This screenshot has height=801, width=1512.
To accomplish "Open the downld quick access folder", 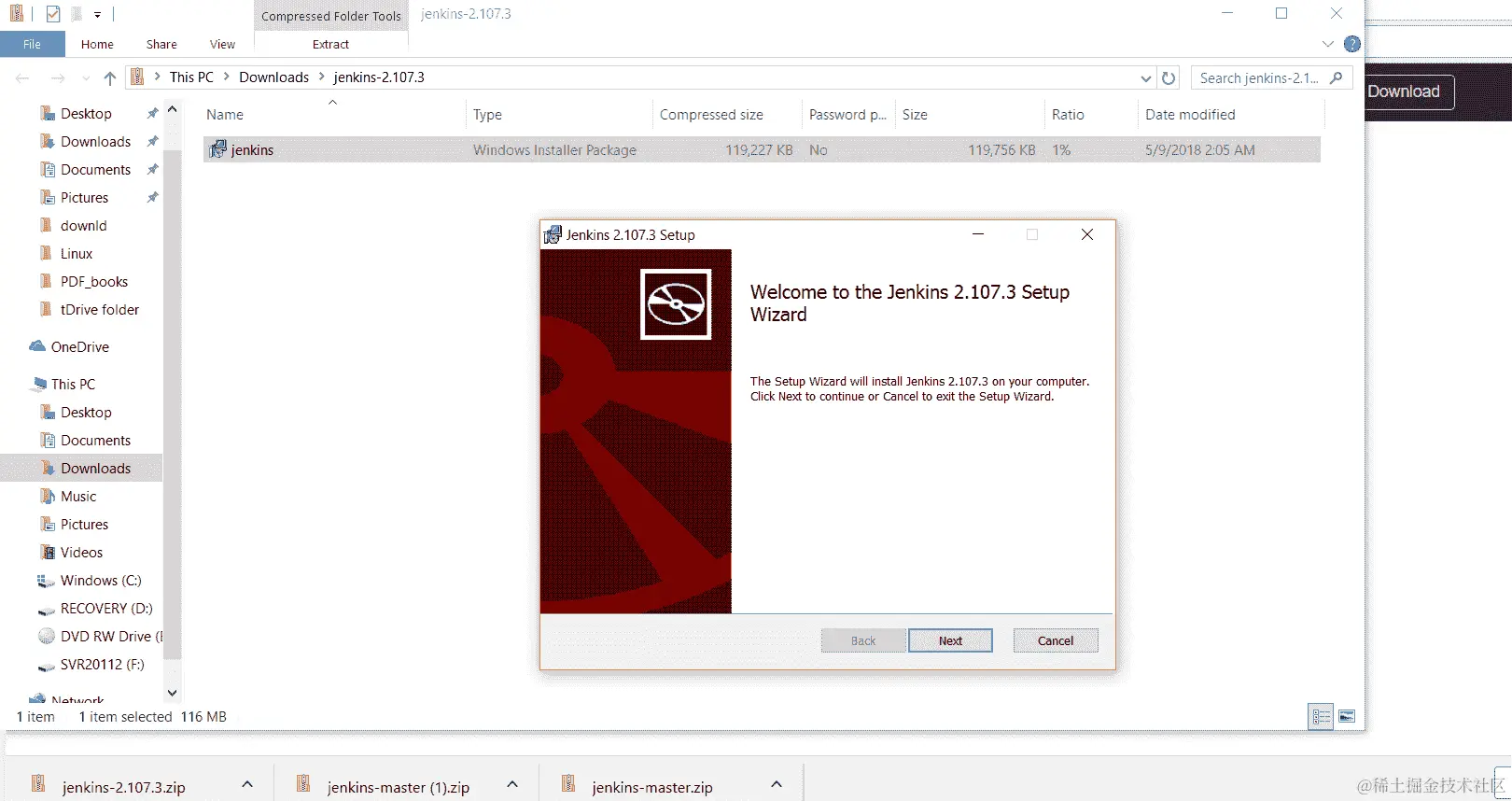I will [x=83, y=226].
